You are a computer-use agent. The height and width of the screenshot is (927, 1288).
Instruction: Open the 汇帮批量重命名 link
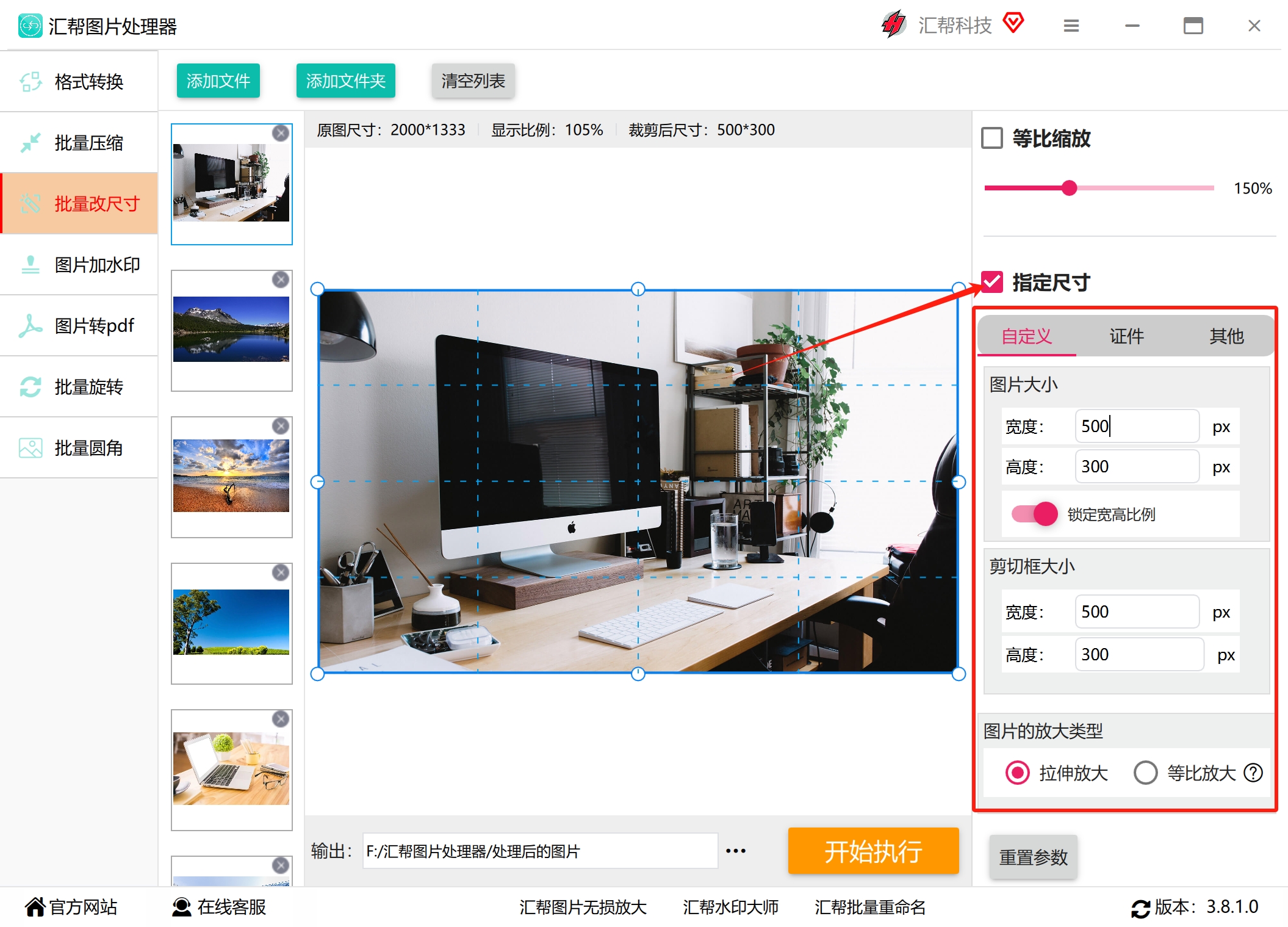tap(869, 907)
